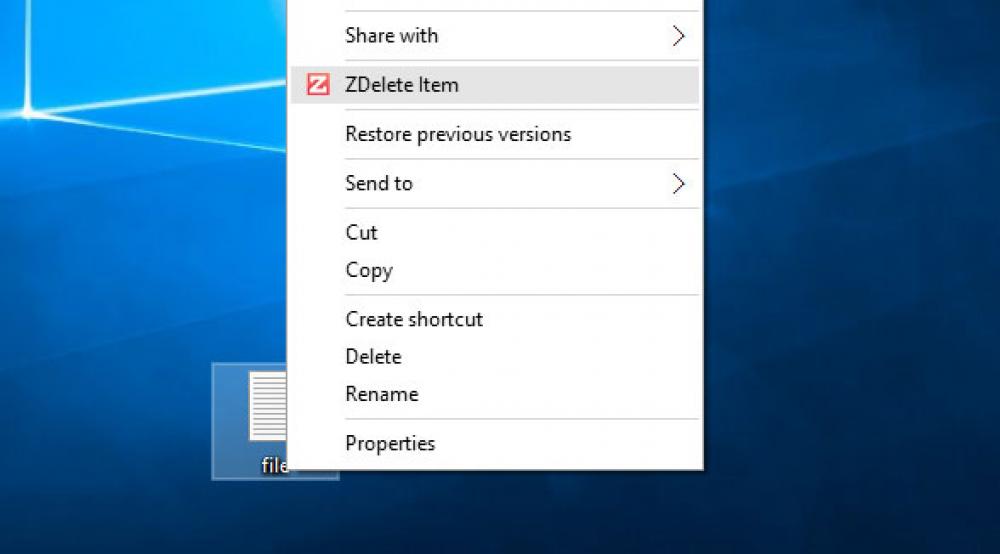
Task: Open Properties from the context menu
Action: click(495, 444)
